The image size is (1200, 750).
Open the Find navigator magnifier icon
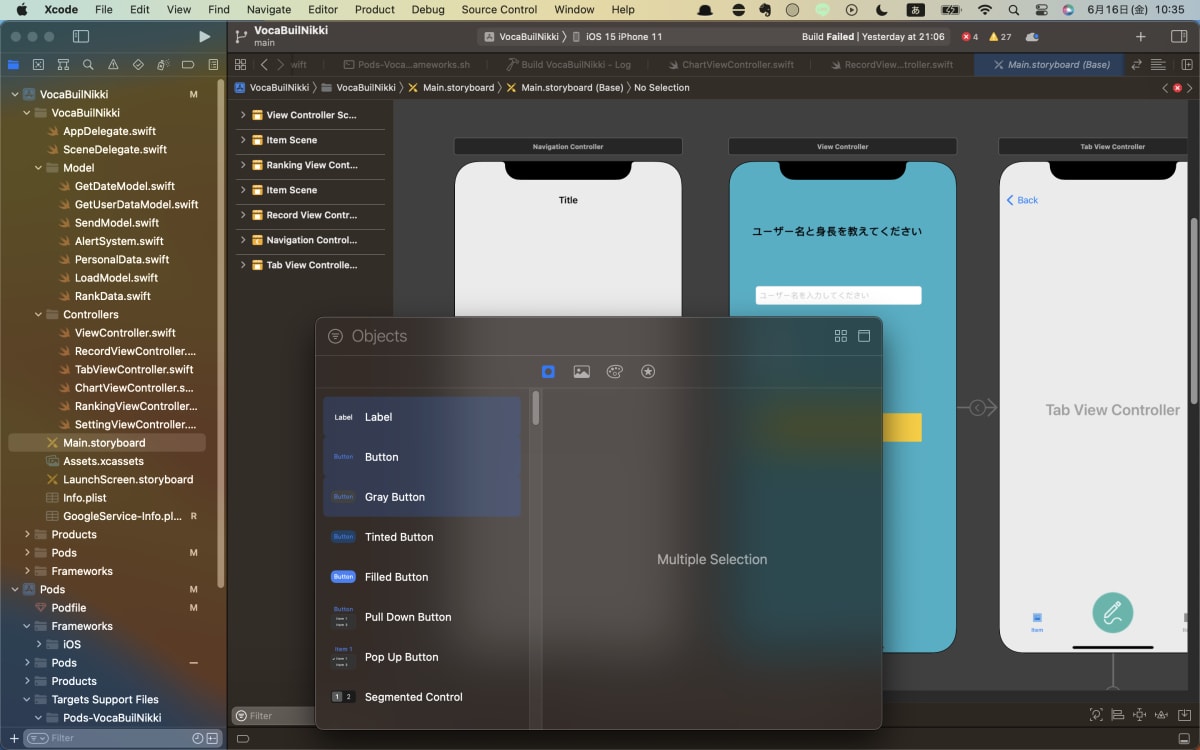tap(88, 64)
